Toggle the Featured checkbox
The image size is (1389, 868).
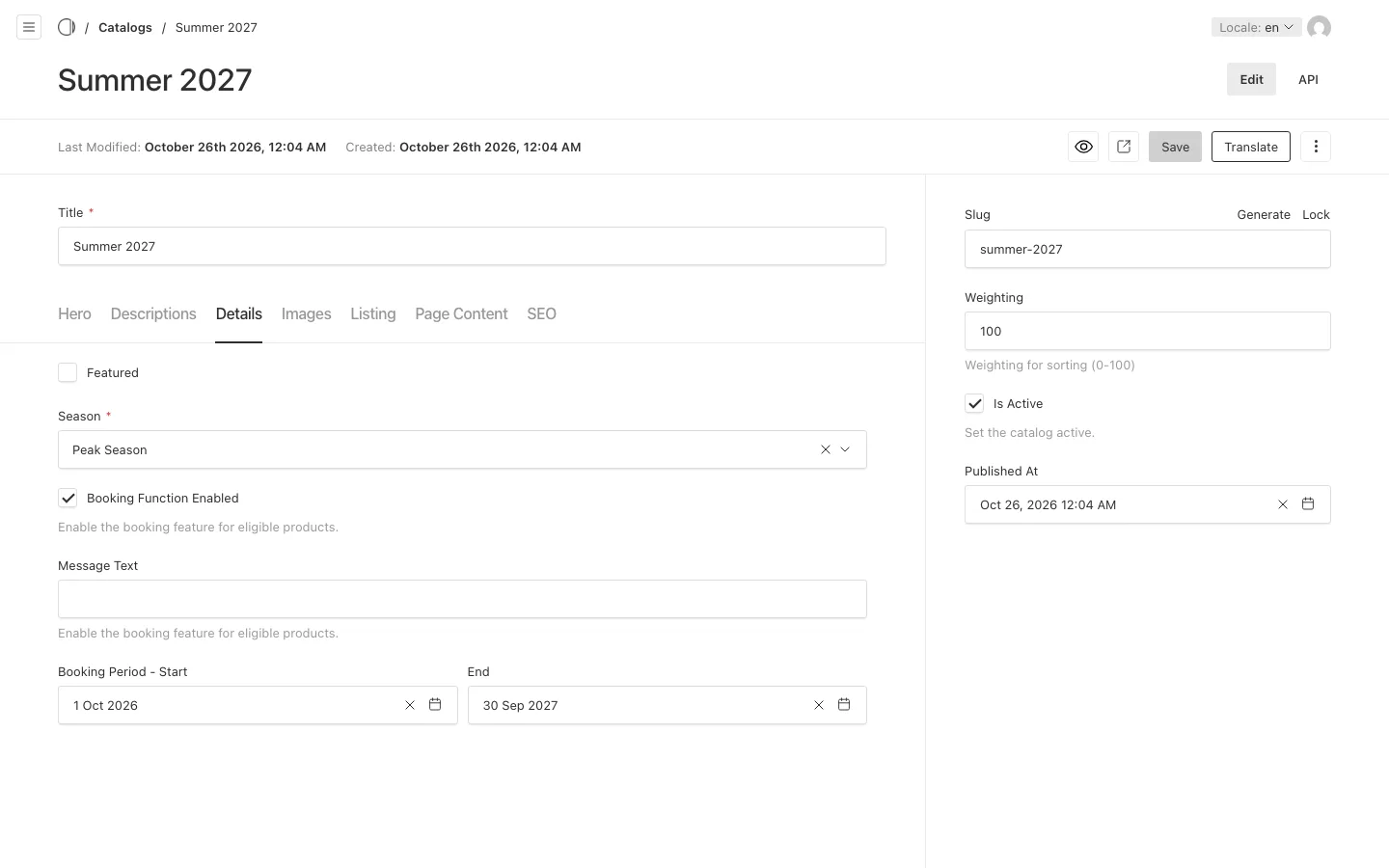pos(68,372)
